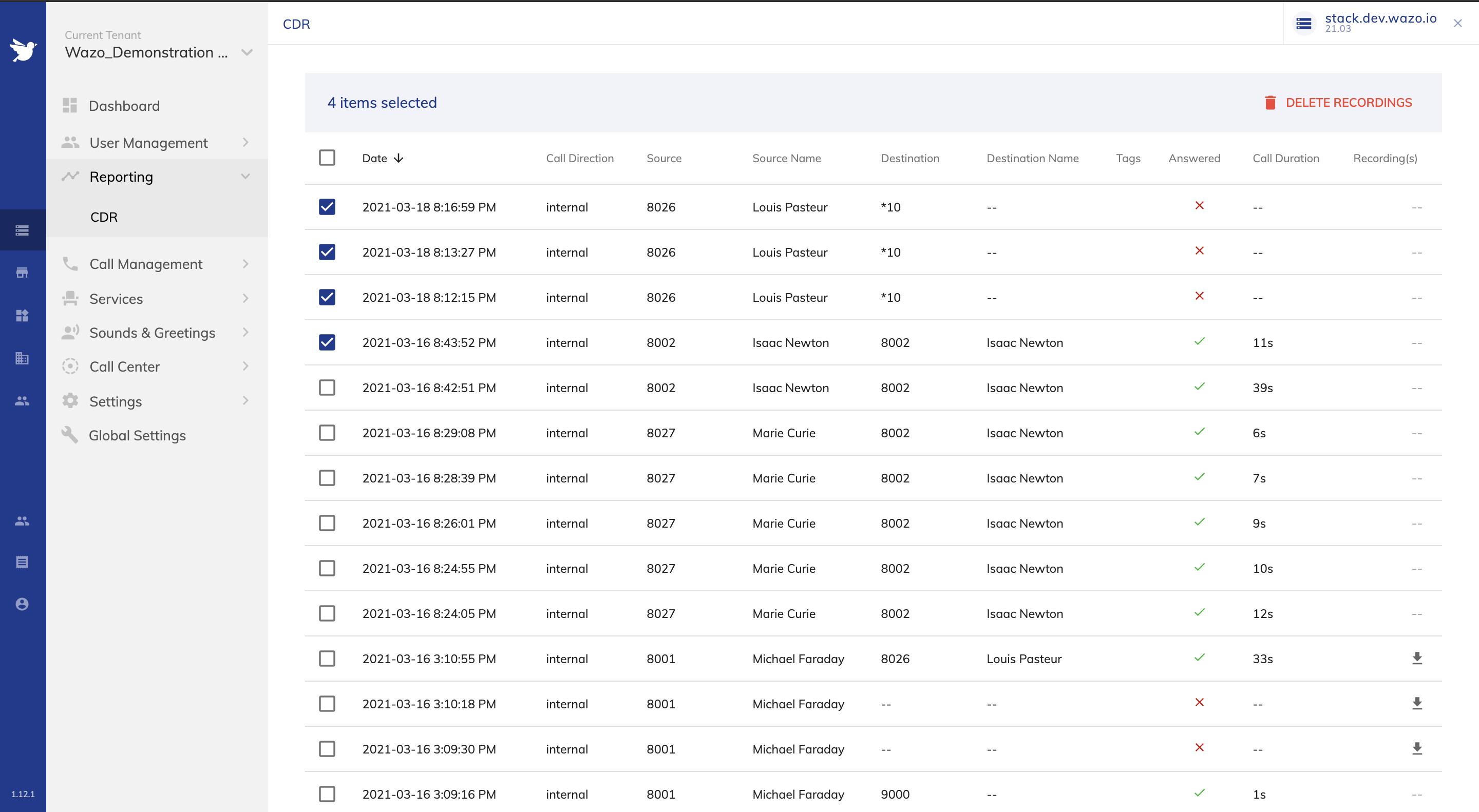Open the people icon below building icon
The image size is (1479, 812).
click(23, 400)
